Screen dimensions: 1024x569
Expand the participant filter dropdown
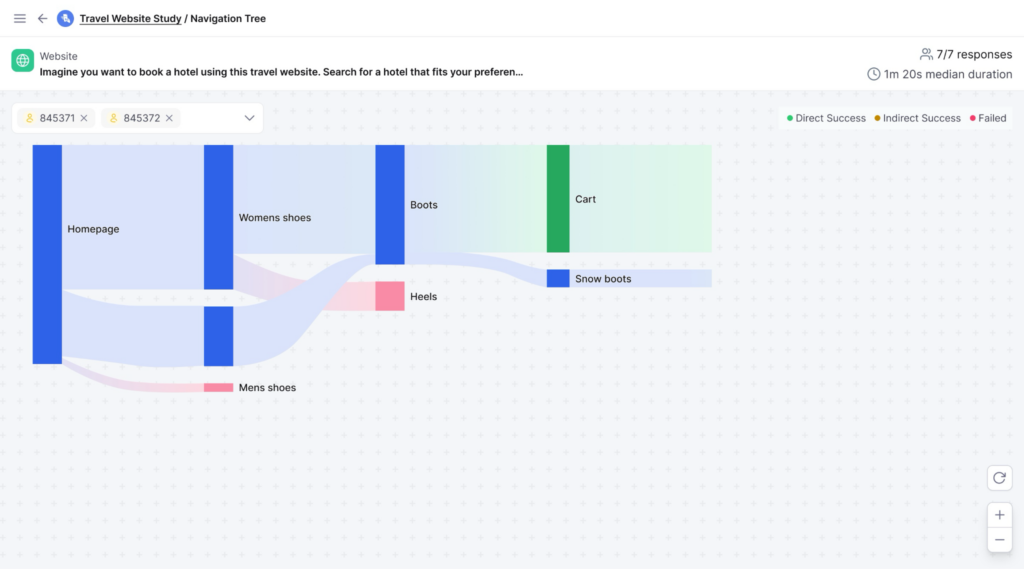tap(249, 118)
